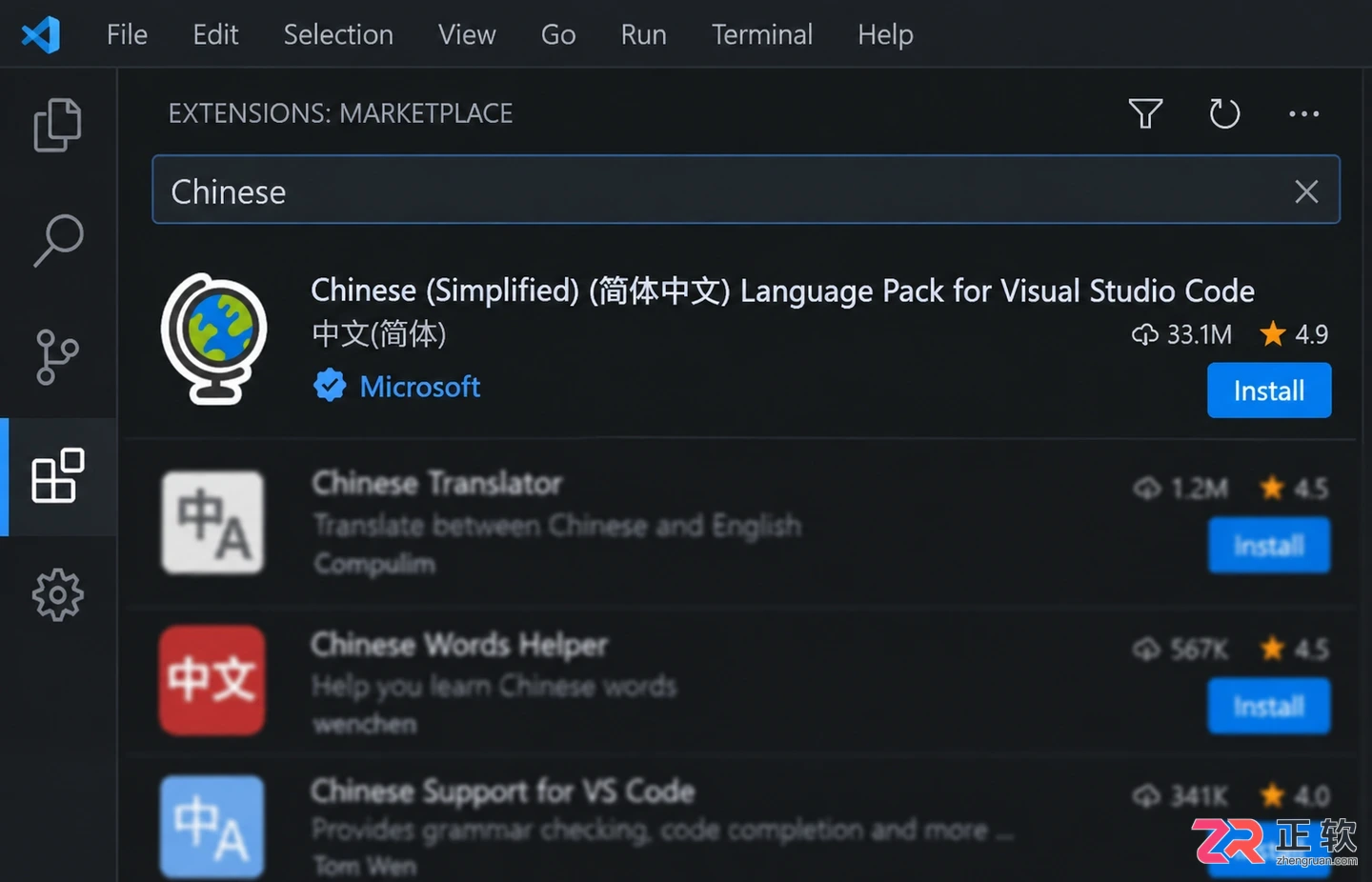
Task: Click the extensions search input field
Action: [746, 190]
